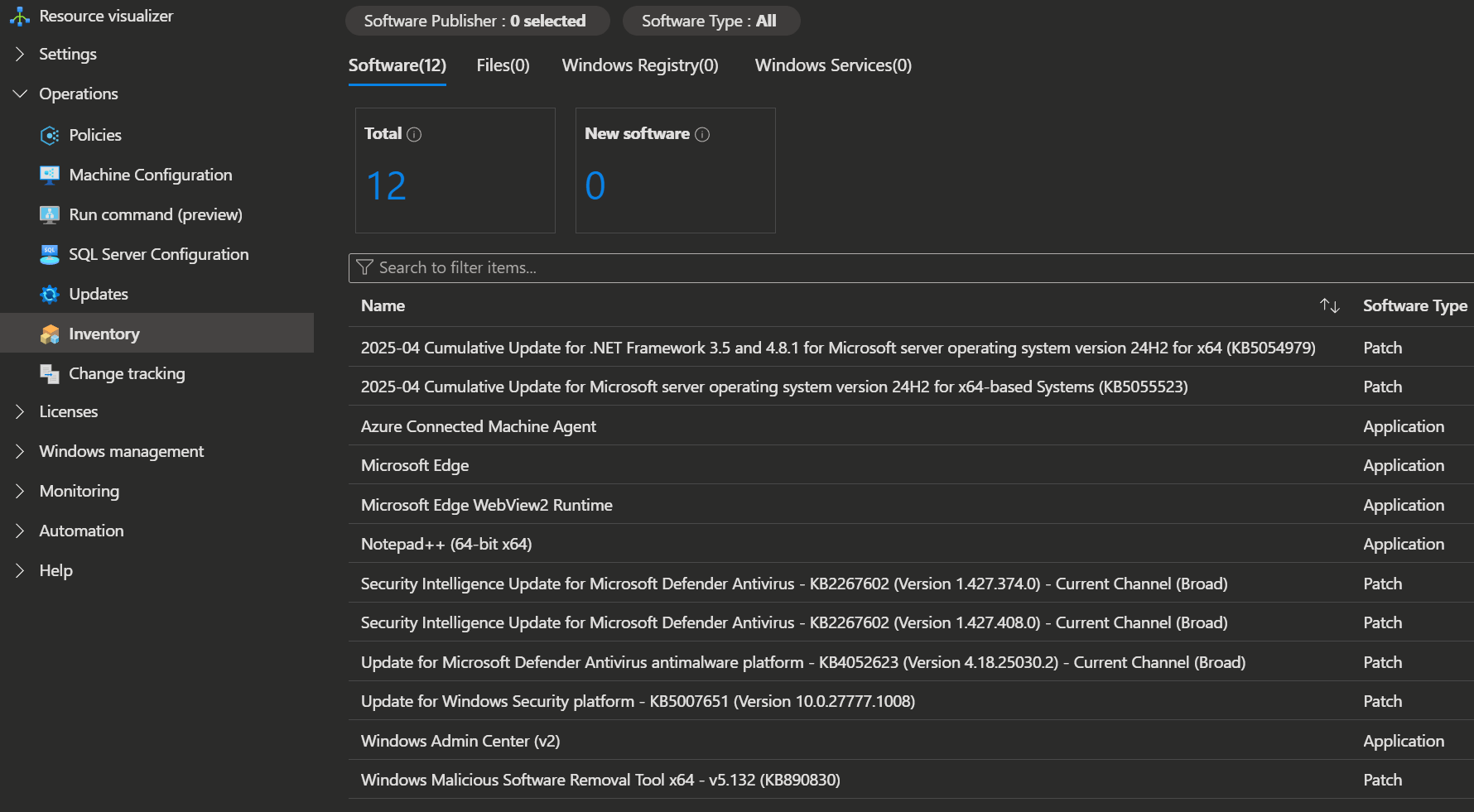Switch to the Windows Services(0) tab
The image size is (1474, 812).
click(833, 65)
